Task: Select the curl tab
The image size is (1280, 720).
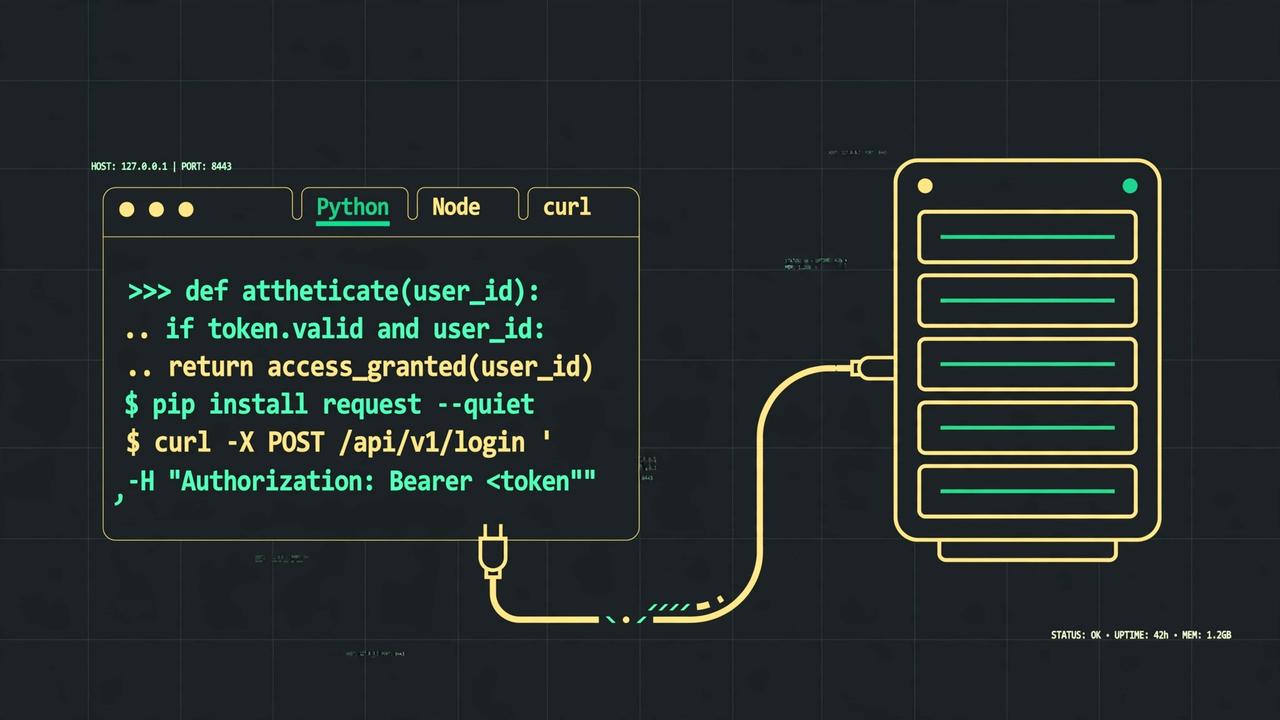Action: (x=567, y=206)
